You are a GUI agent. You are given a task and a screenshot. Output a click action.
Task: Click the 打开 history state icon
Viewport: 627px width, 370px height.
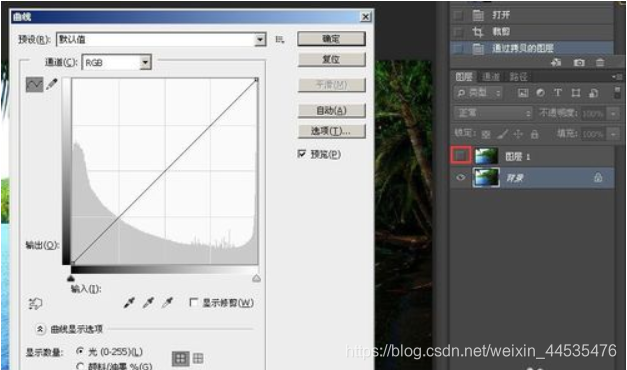tap(478, 15)
